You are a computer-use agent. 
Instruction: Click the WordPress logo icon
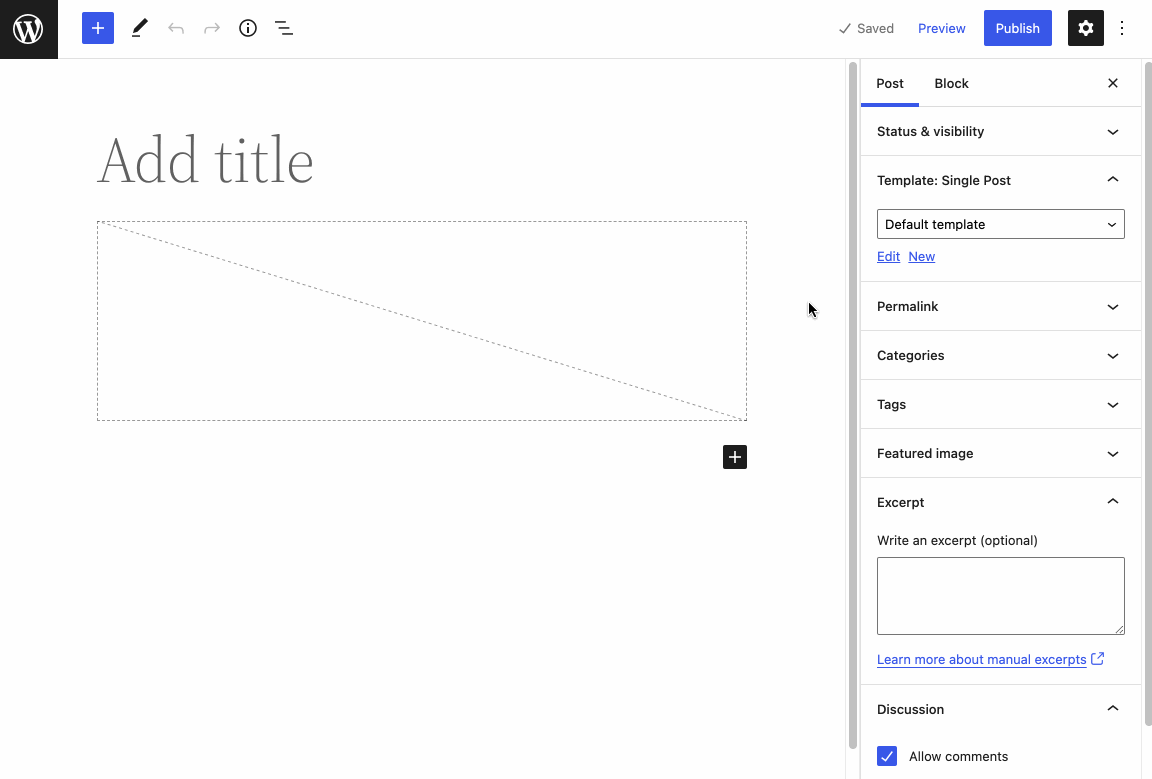point(28,29)
